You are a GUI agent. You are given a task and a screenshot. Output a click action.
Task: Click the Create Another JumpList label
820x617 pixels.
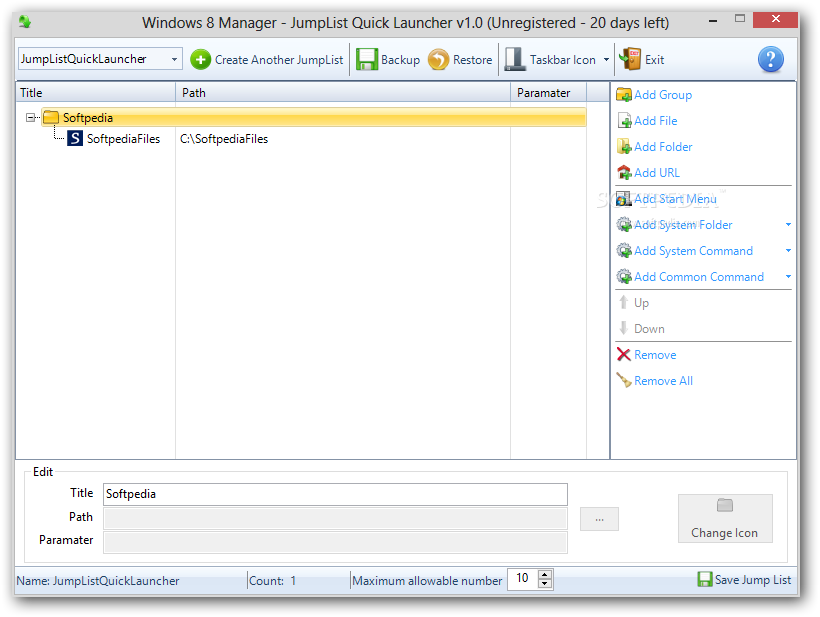[x=279, y=60]
